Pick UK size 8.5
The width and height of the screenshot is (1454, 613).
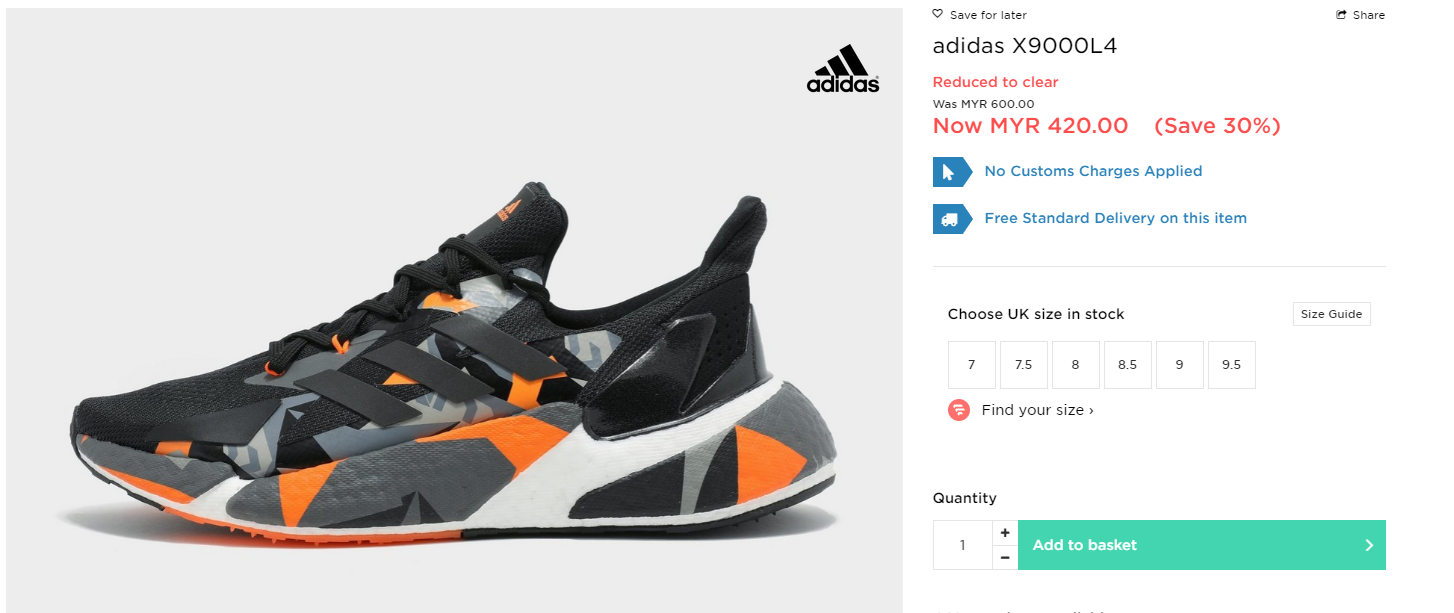[x=1128, y=365]
